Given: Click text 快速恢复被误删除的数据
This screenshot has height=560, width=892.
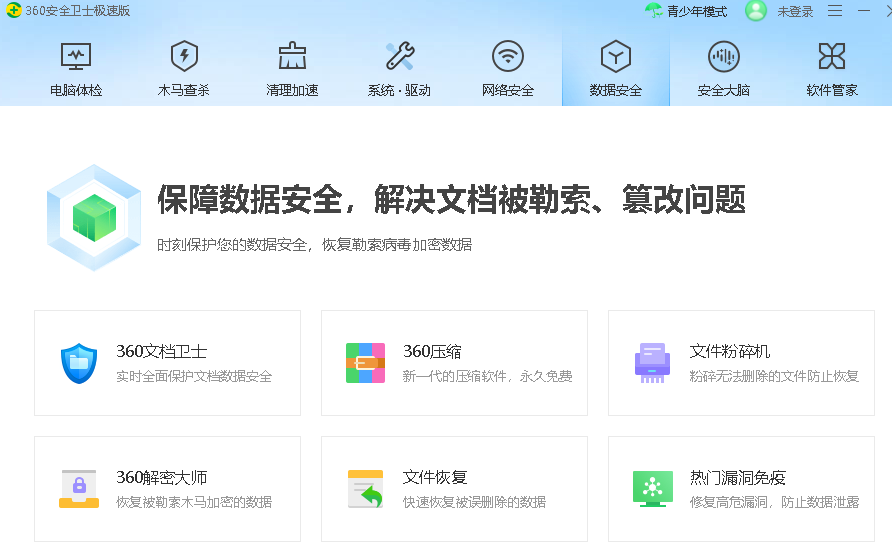Looking at the screenshot, I should [474, 502].
